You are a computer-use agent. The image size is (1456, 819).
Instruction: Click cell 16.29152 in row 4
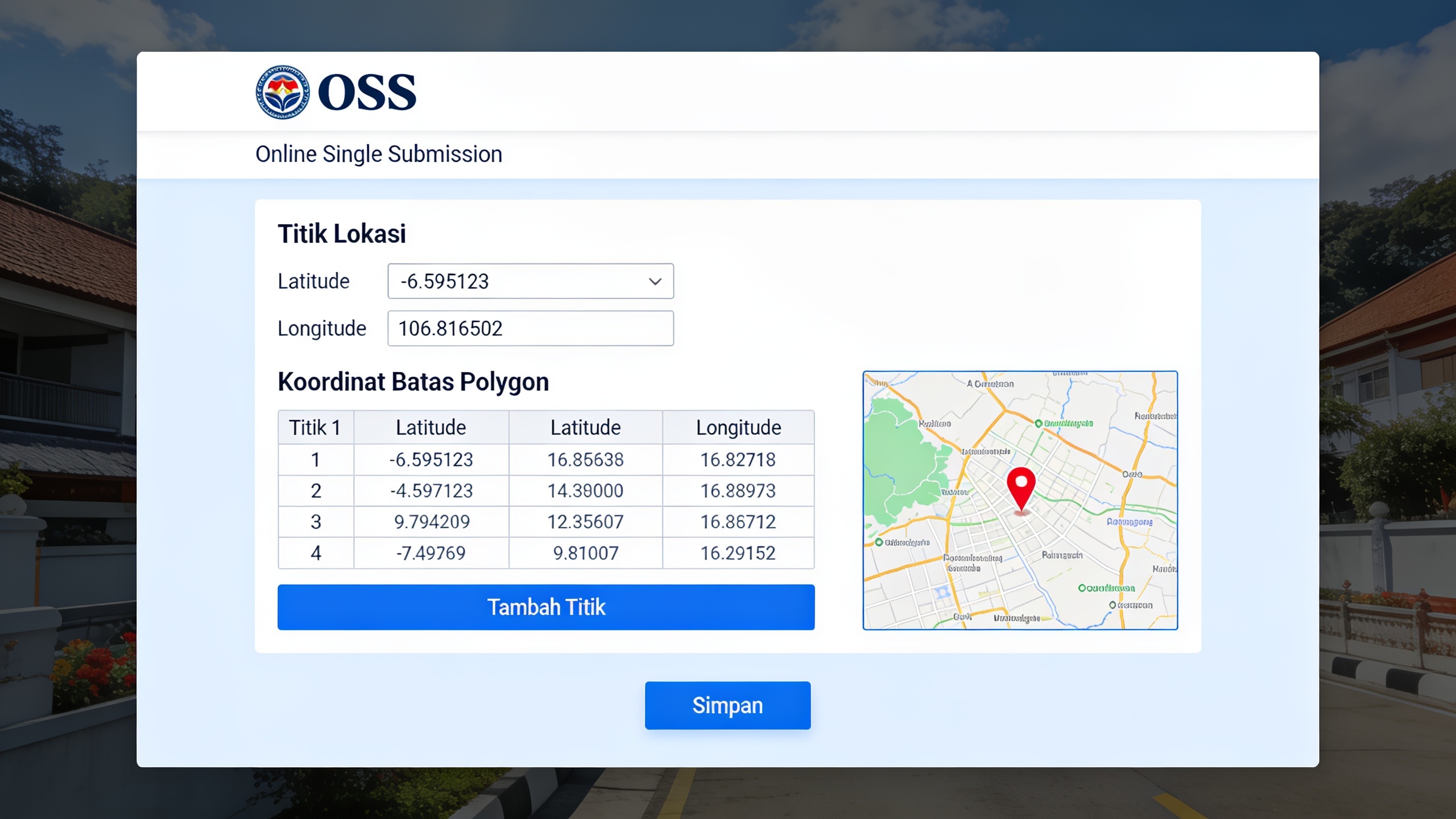[738, 553]
